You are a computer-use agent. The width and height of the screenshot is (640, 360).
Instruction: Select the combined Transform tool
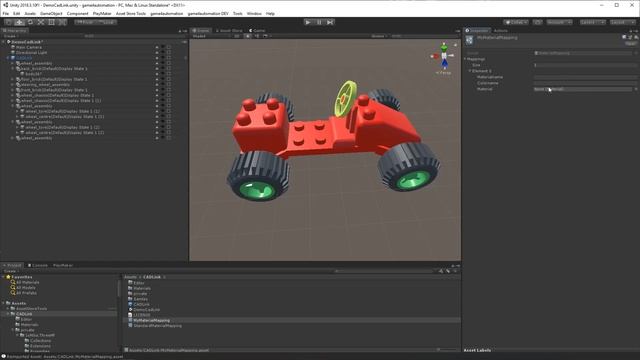point(62,22)
